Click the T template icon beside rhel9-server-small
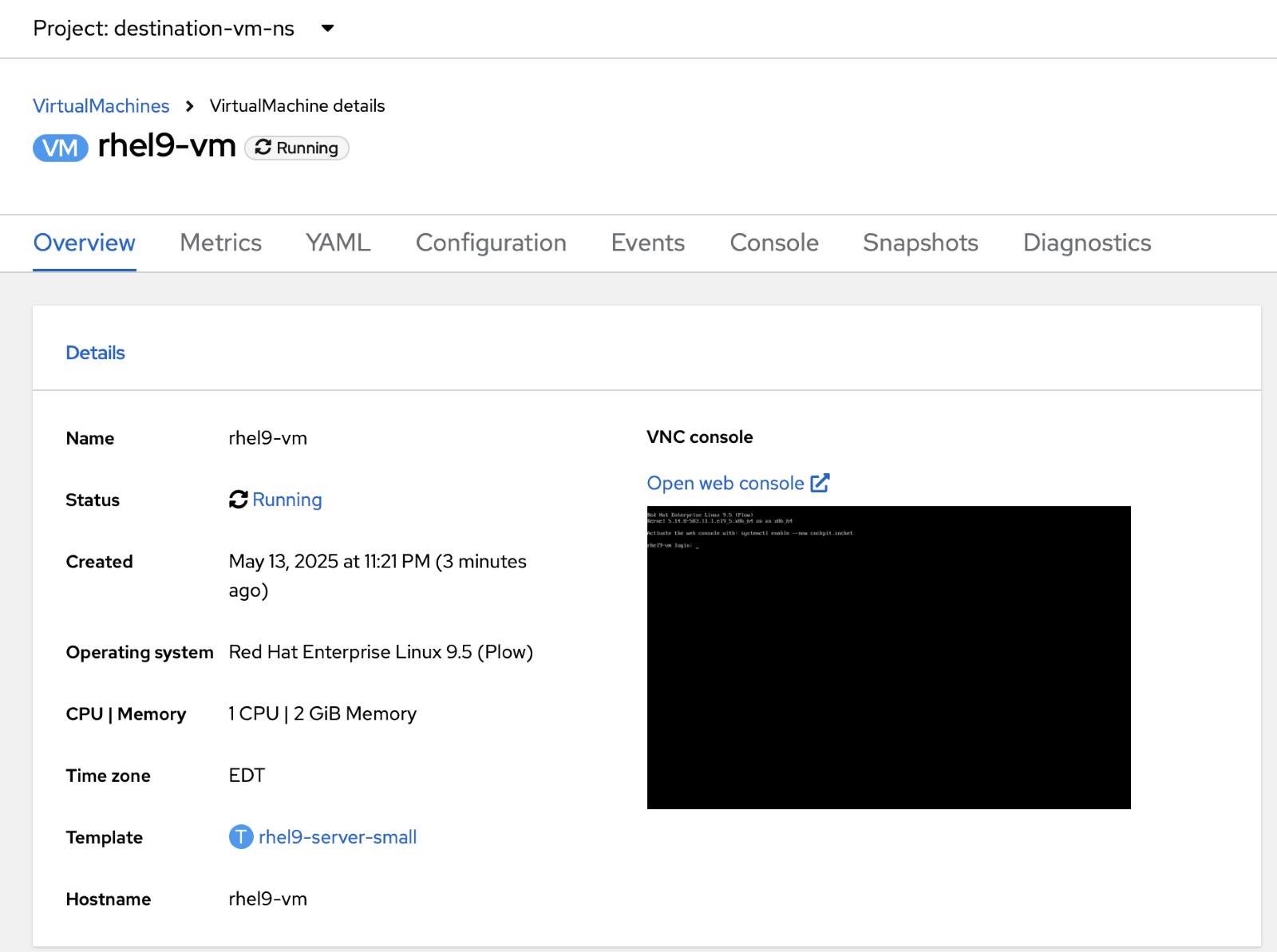The width and height of the screenshot is (1277, 952). 239,837
